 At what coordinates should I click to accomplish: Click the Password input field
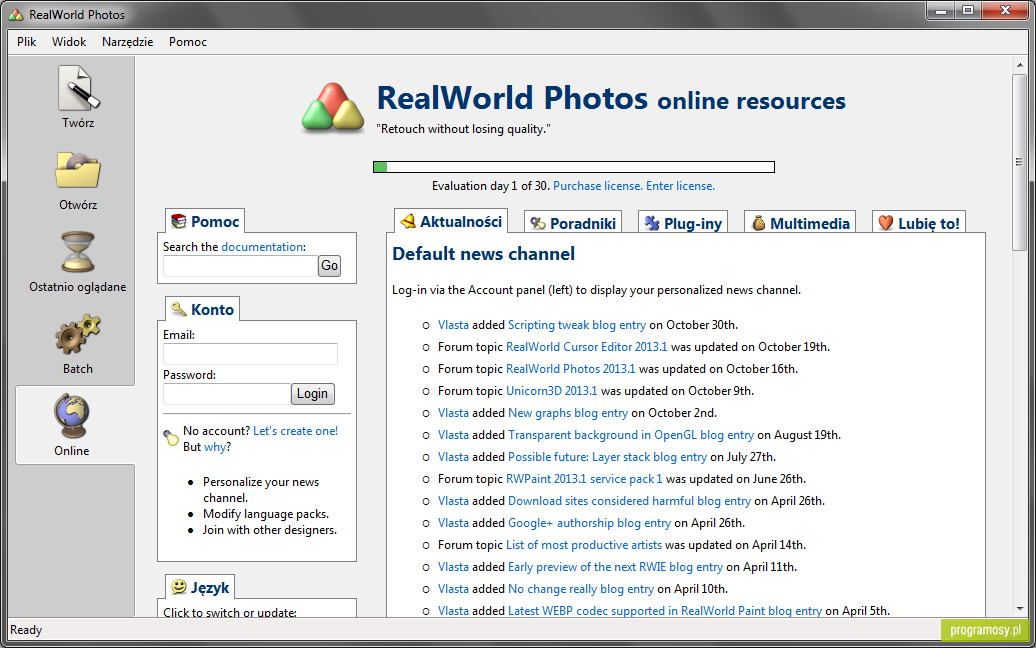[227, 394]
